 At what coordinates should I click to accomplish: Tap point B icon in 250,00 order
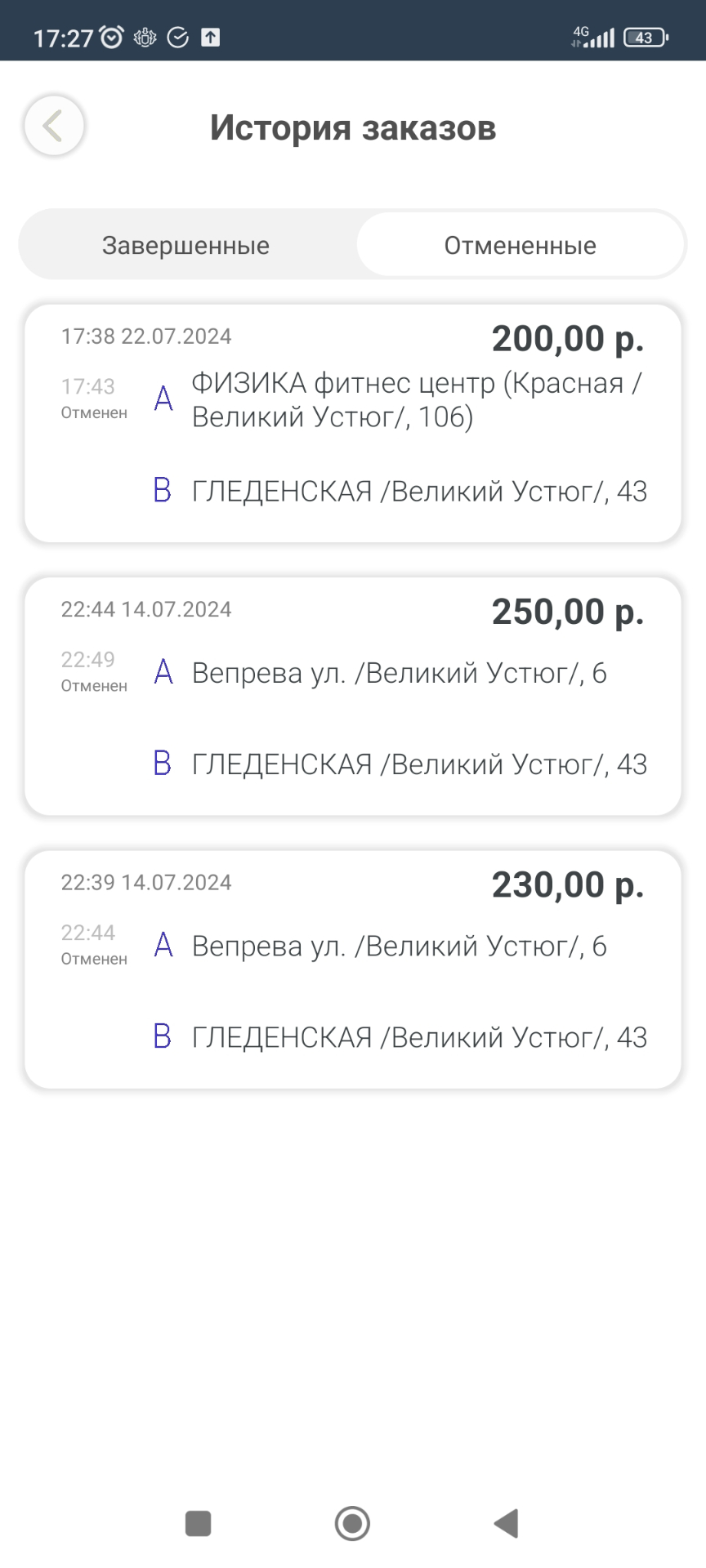click(x=163, y=764)
